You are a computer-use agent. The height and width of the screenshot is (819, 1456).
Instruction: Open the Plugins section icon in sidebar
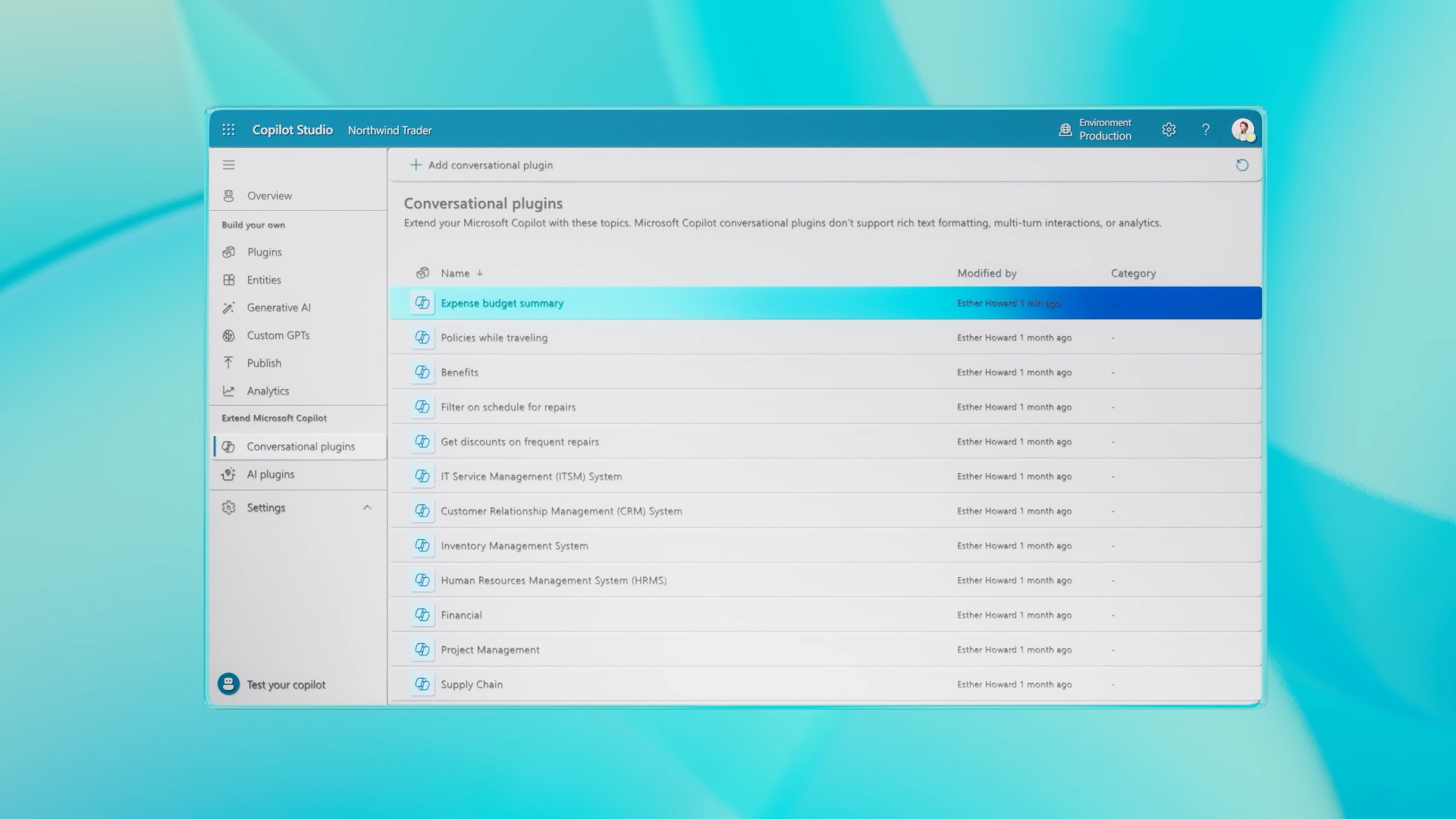(x=230, y=252)
